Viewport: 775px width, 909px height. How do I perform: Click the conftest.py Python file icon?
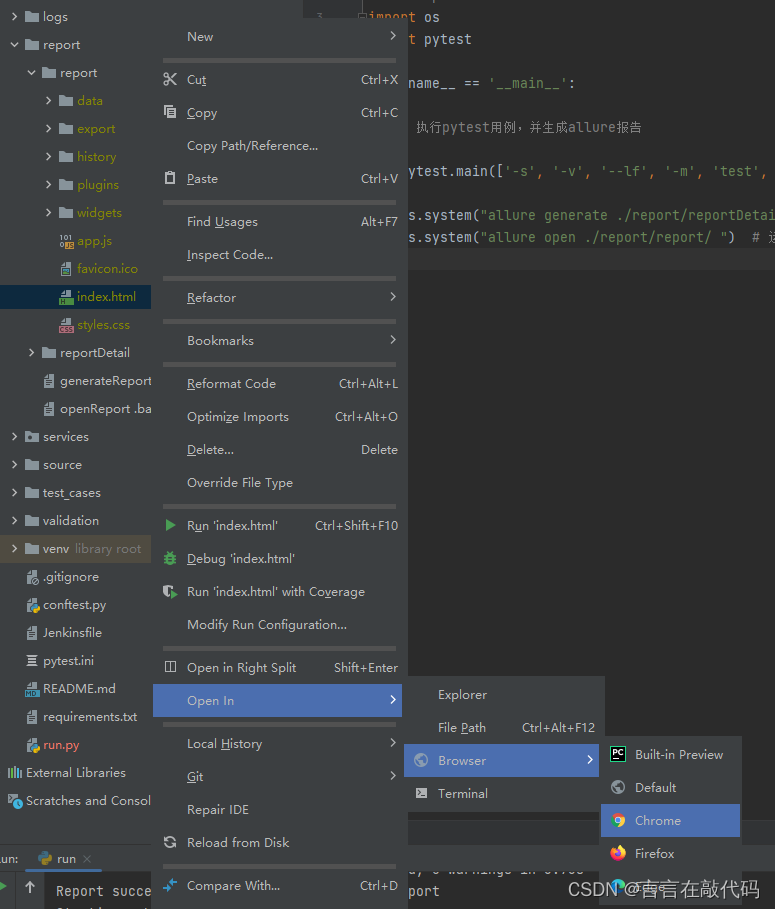[33, 605]
